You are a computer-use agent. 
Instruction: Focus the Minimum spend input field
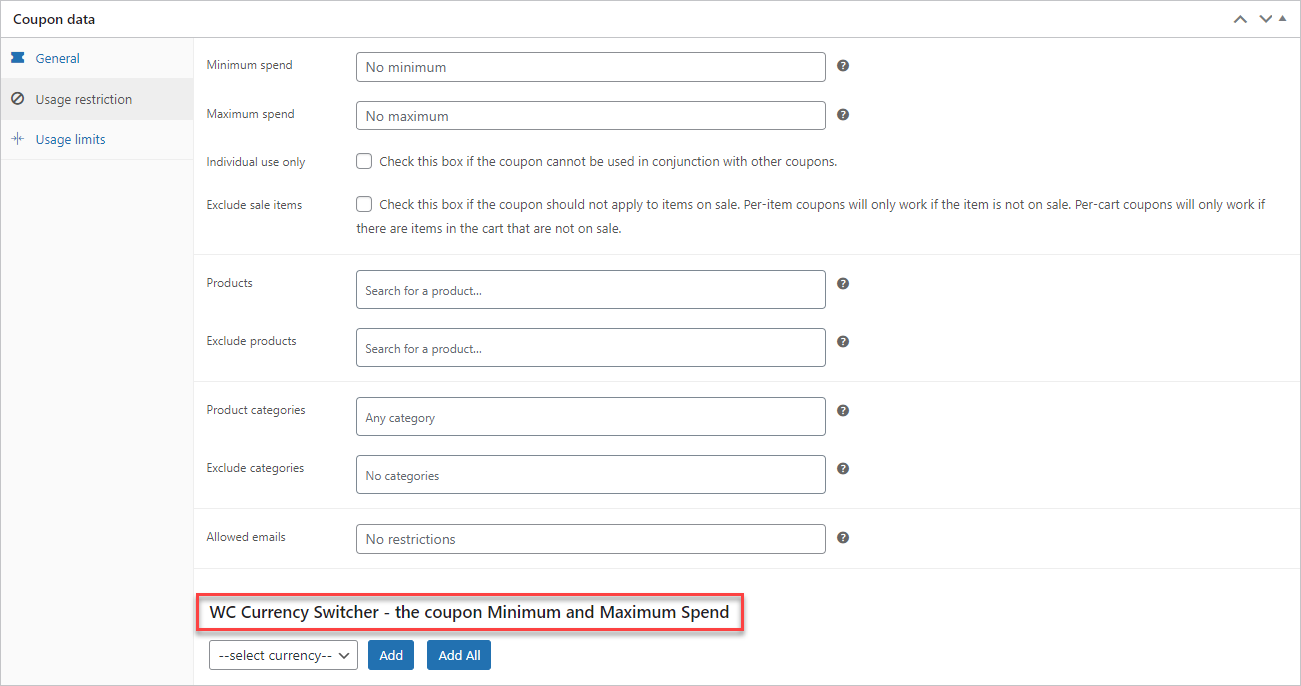590,67
